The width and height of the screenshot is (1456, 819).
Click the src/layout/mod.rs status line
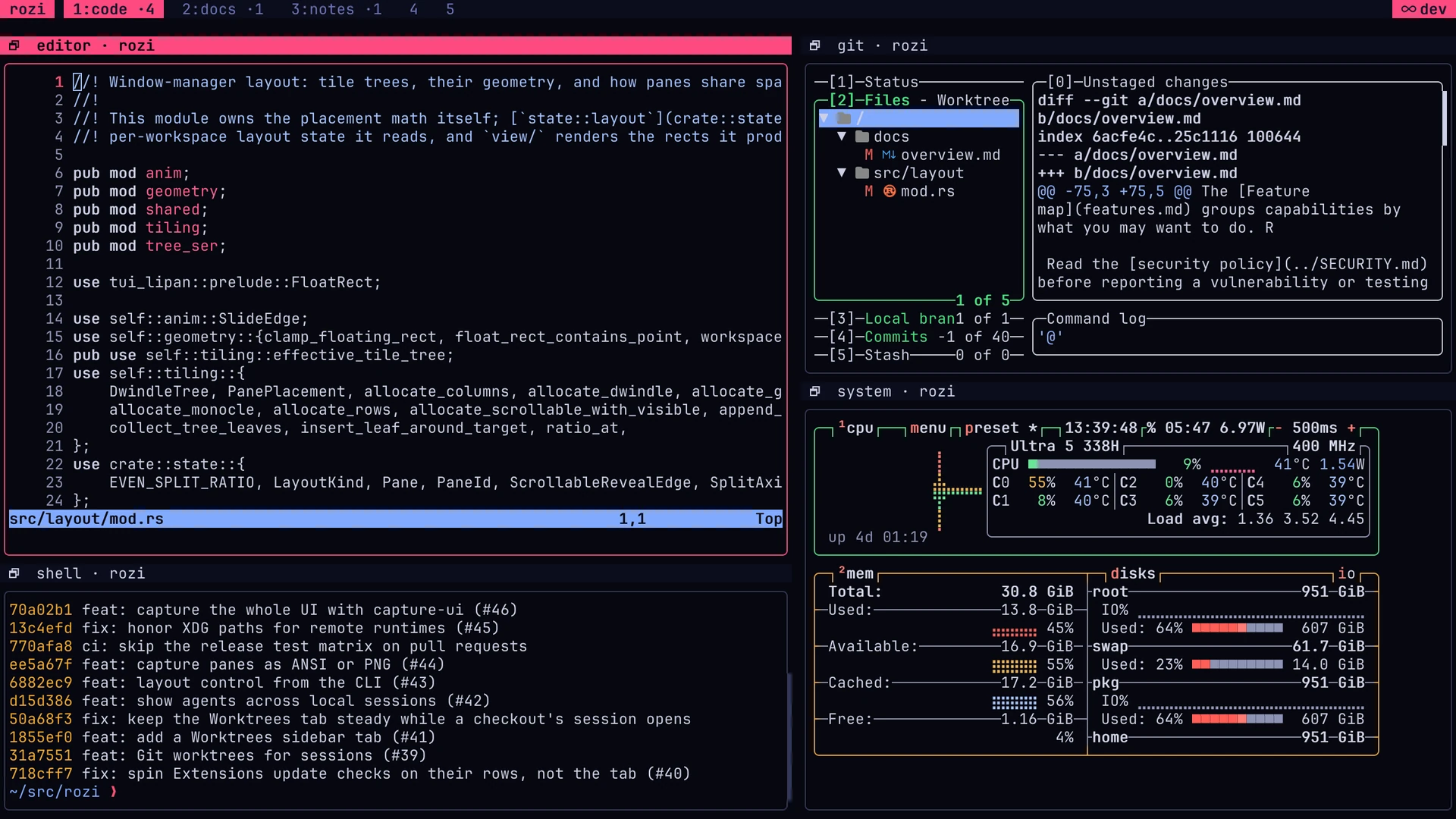(396, 519)
